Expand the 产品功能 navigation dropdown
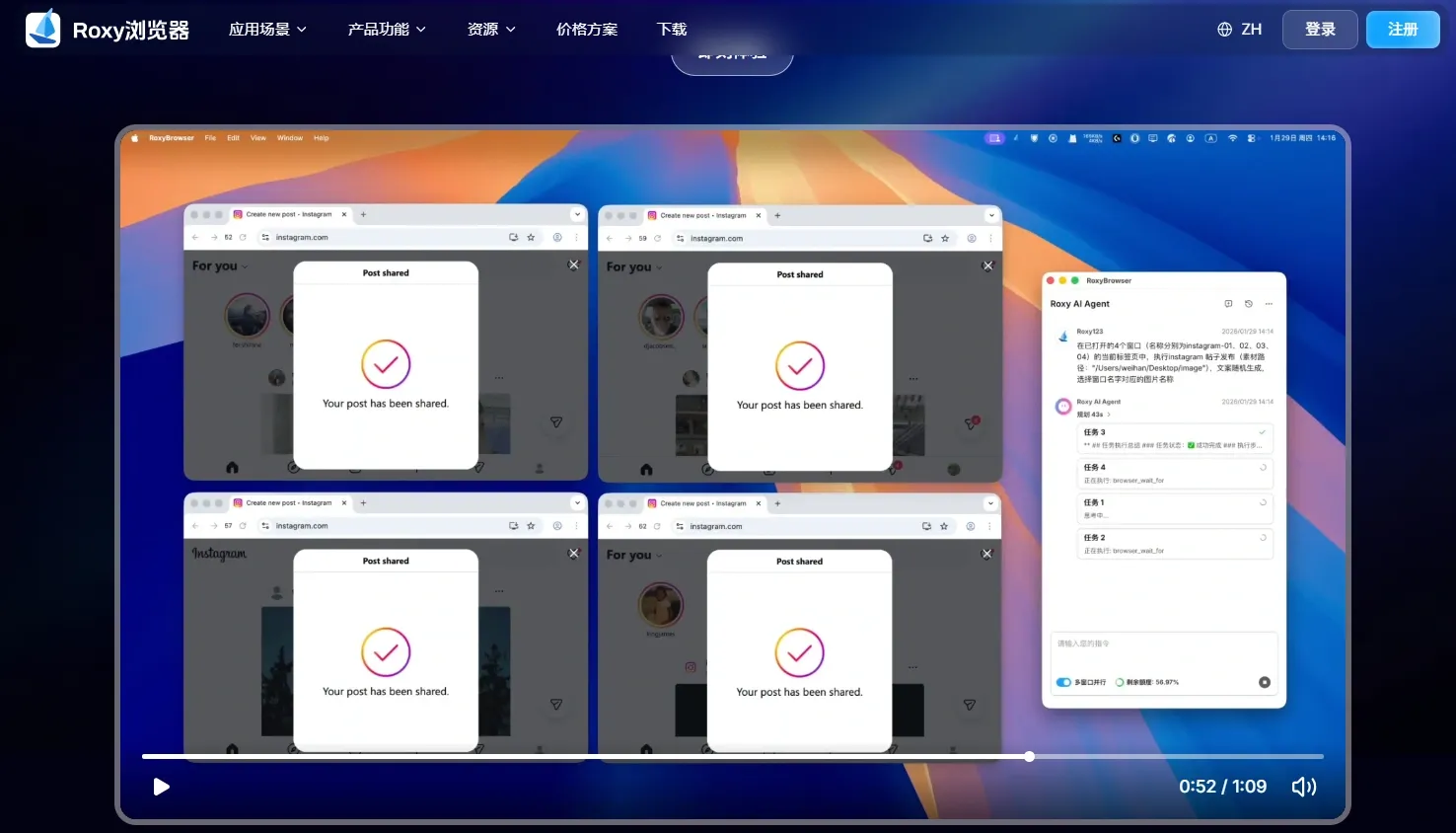The image size is (1456, 833). point(387,30)
